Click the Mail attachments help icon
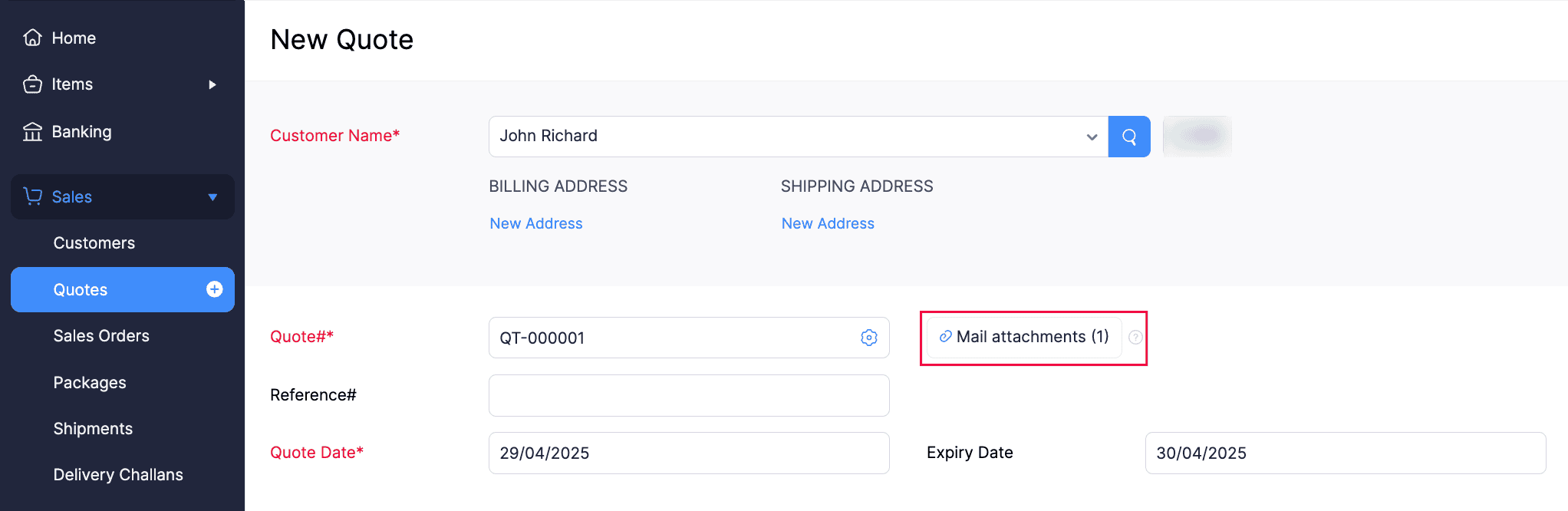 1136,337
